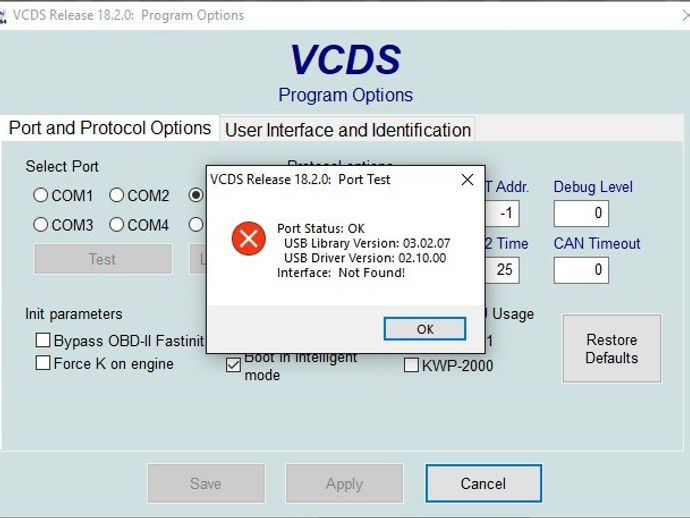Click the Debug Level input field
The image size is (690, 518).
coord(581,213)
